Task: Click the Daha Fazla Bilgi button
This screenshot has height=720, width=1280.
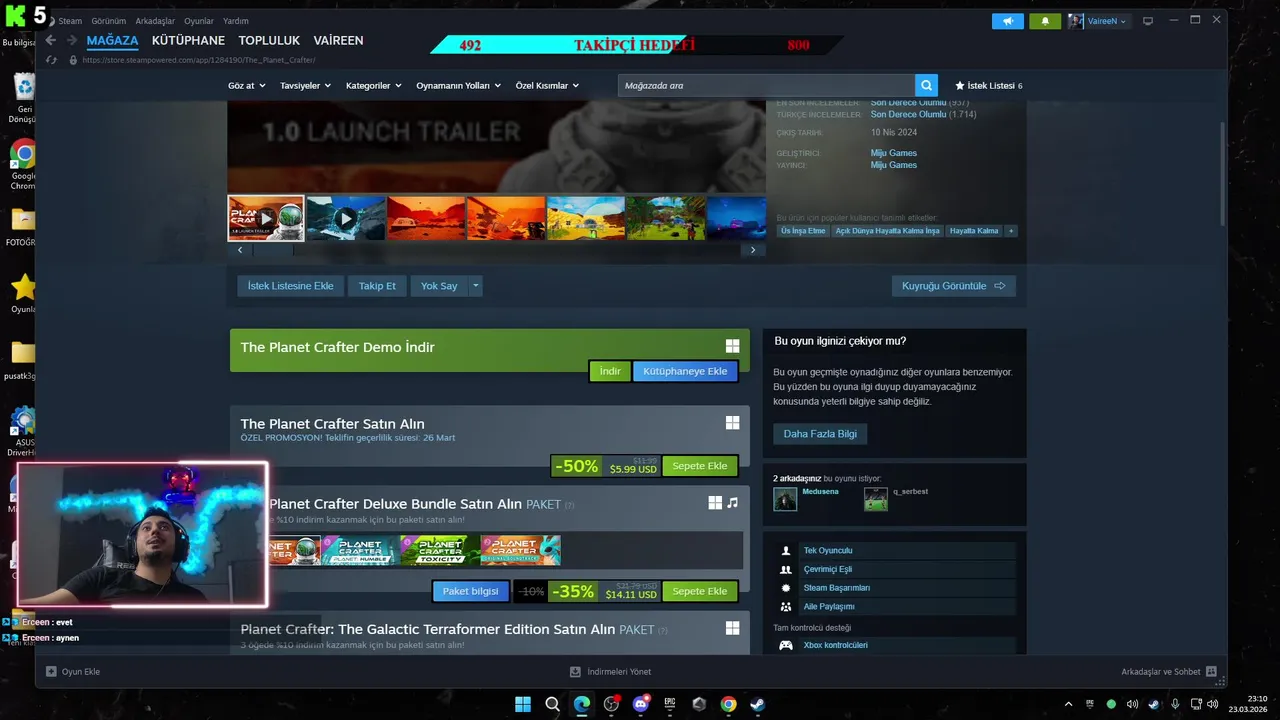Action: click(x=820, y=434)
